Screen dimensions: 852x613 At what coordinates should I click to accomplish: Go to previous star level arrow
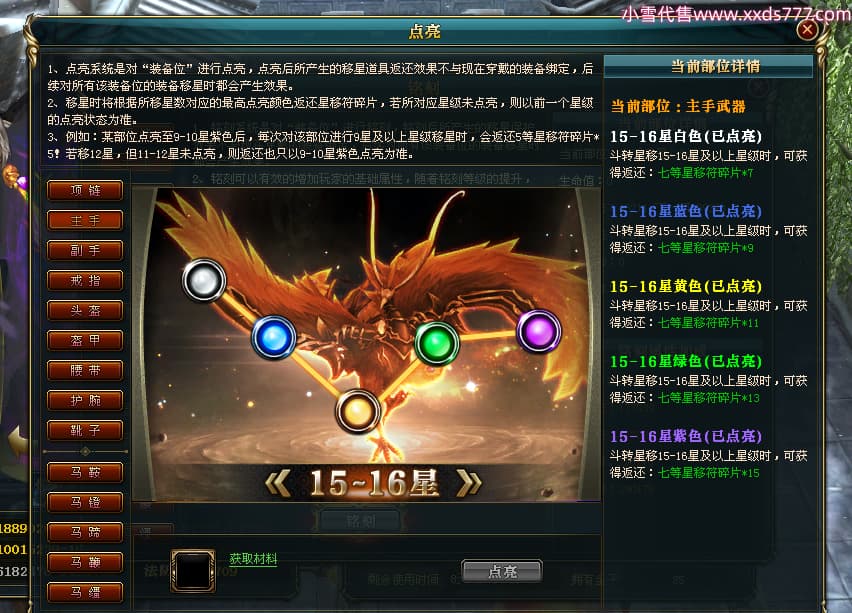click(x=279, y=483)
